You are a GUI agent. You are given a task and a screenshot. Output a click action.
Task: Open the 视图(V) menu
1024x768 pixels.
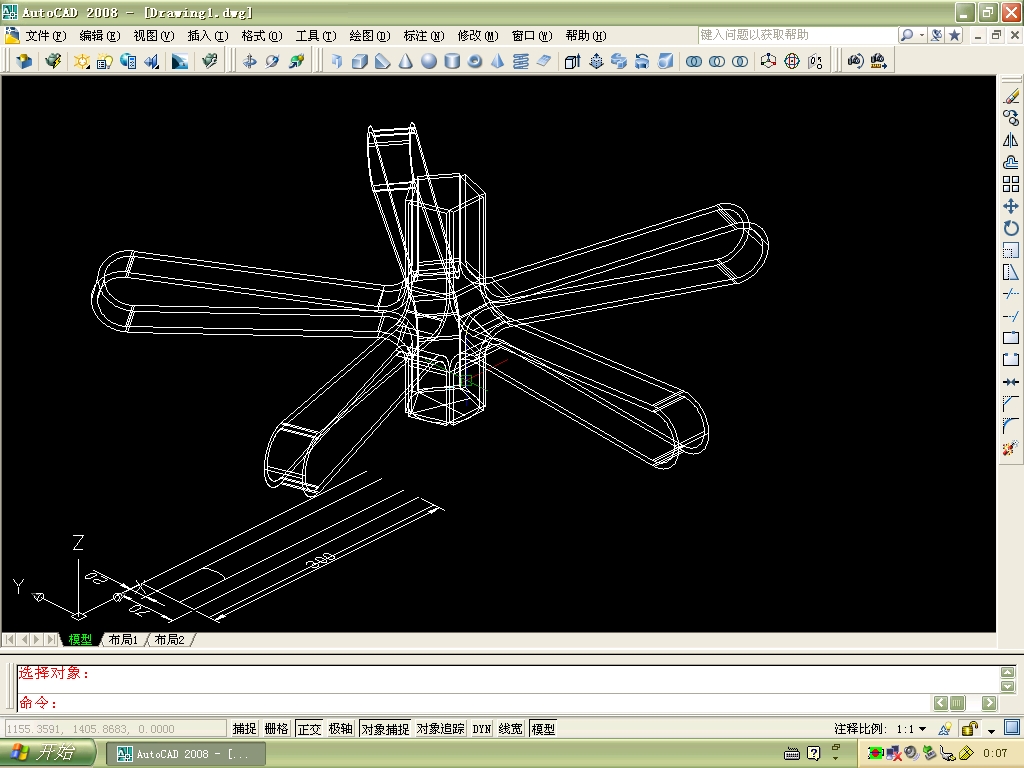pos(153,36)
